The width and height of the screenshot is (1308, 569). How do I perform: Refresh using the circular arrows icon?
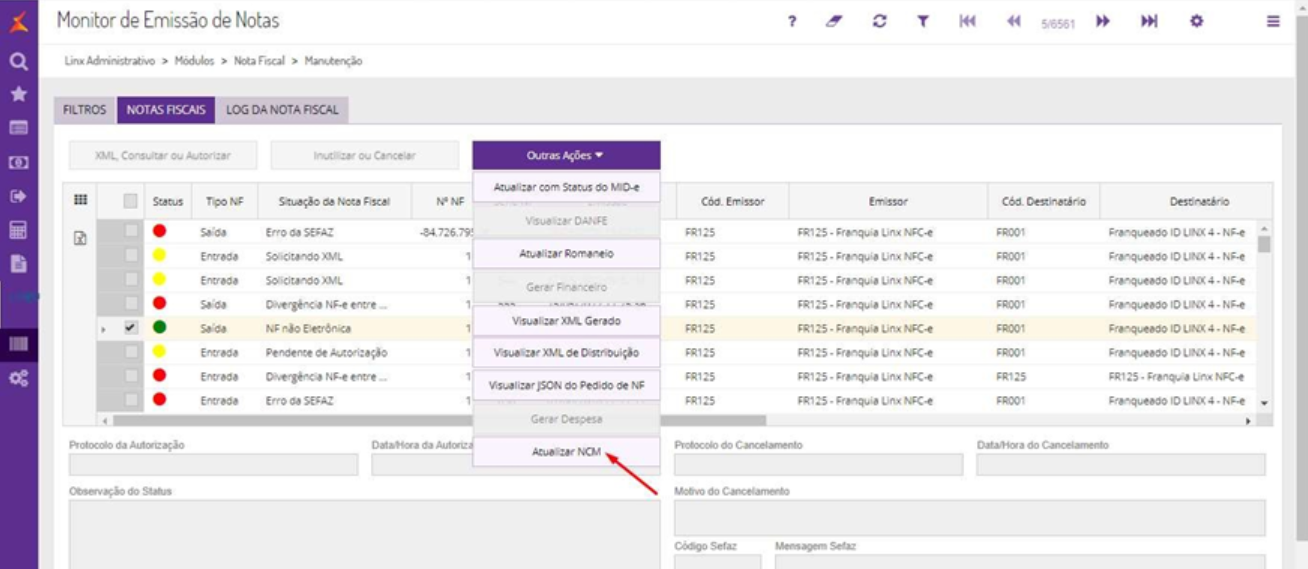[879, 21]
